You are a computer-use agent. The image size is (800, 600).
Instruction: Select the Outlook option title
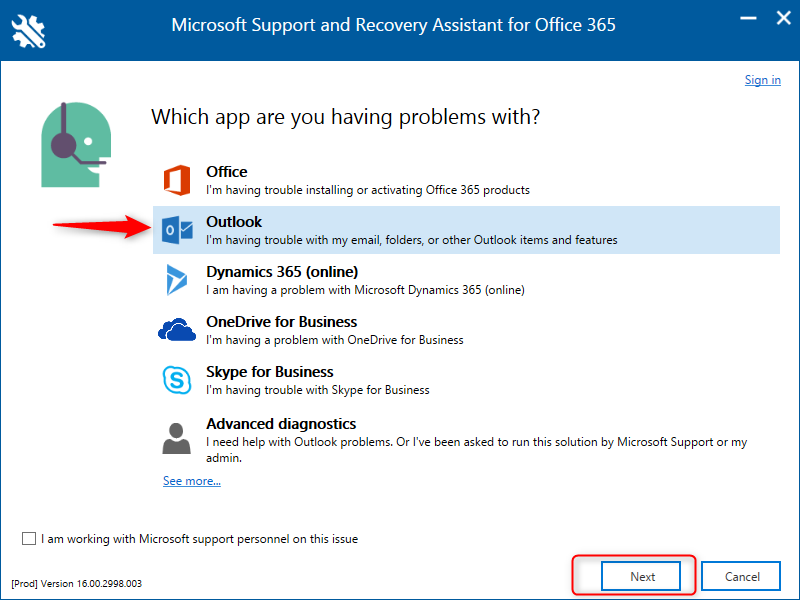(234, 221)
